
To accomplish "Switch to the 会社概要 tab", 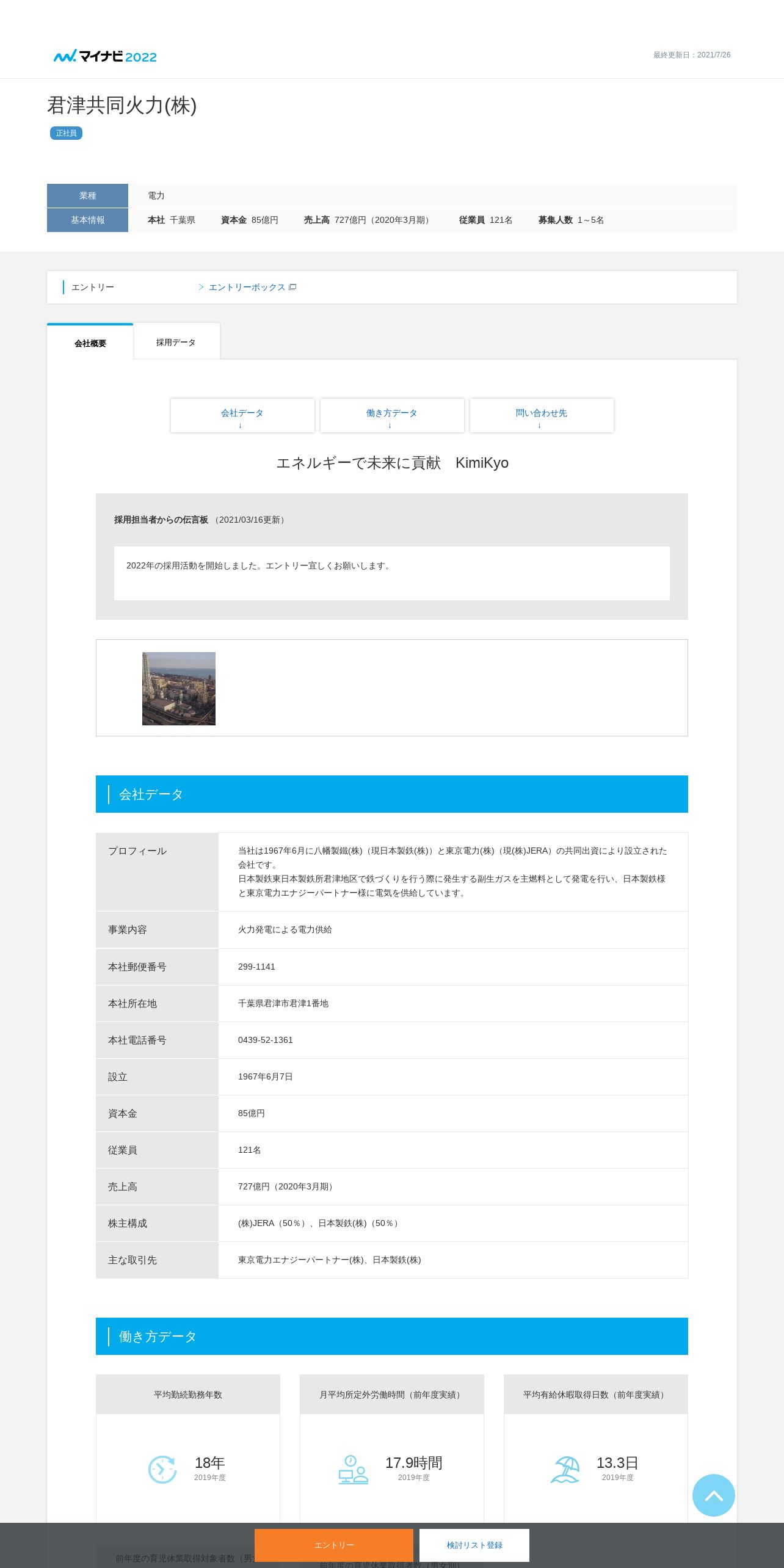I will (90, 342).
